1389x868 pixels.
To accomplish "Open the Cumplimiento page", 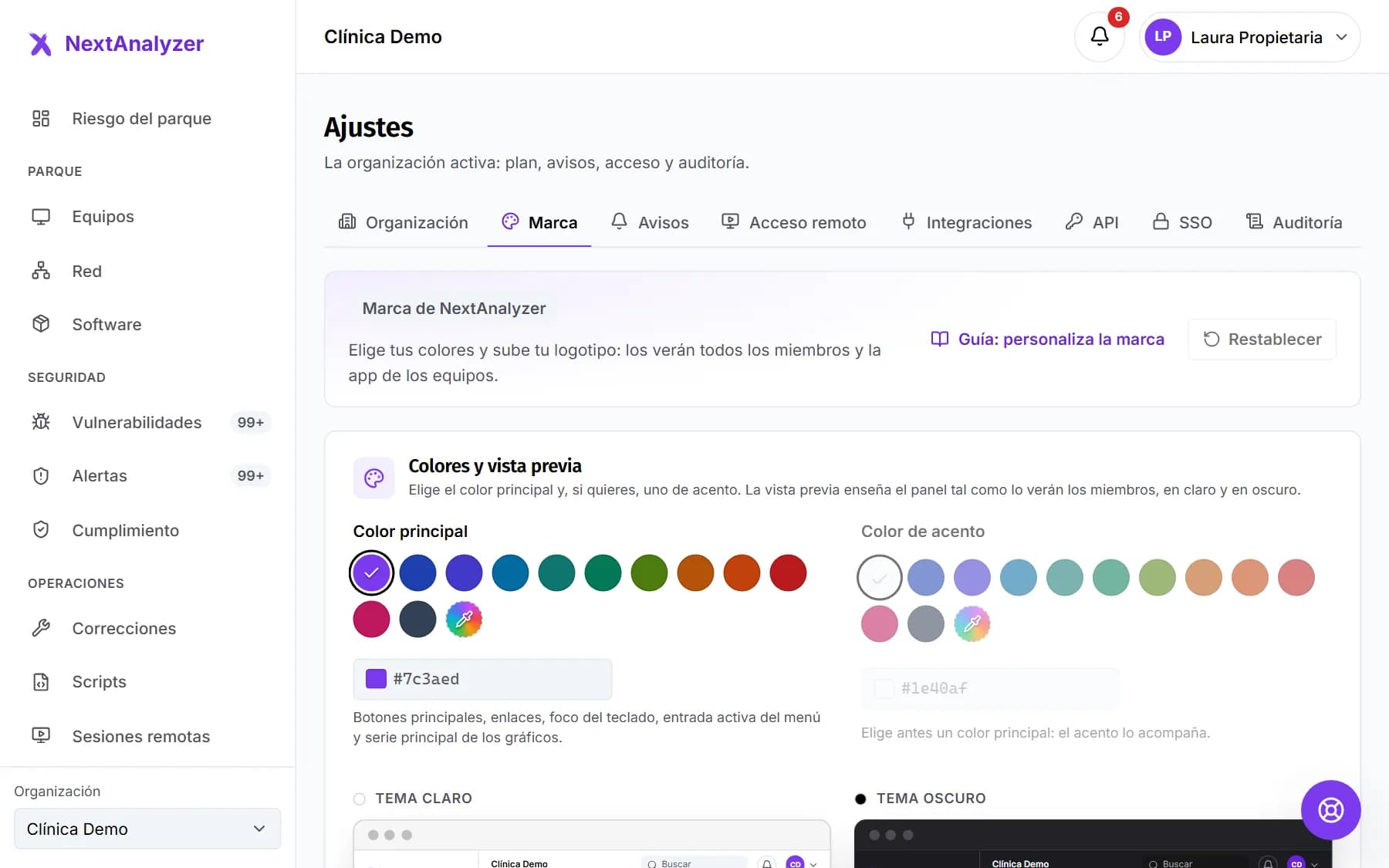I will click(x=147, y=530).
